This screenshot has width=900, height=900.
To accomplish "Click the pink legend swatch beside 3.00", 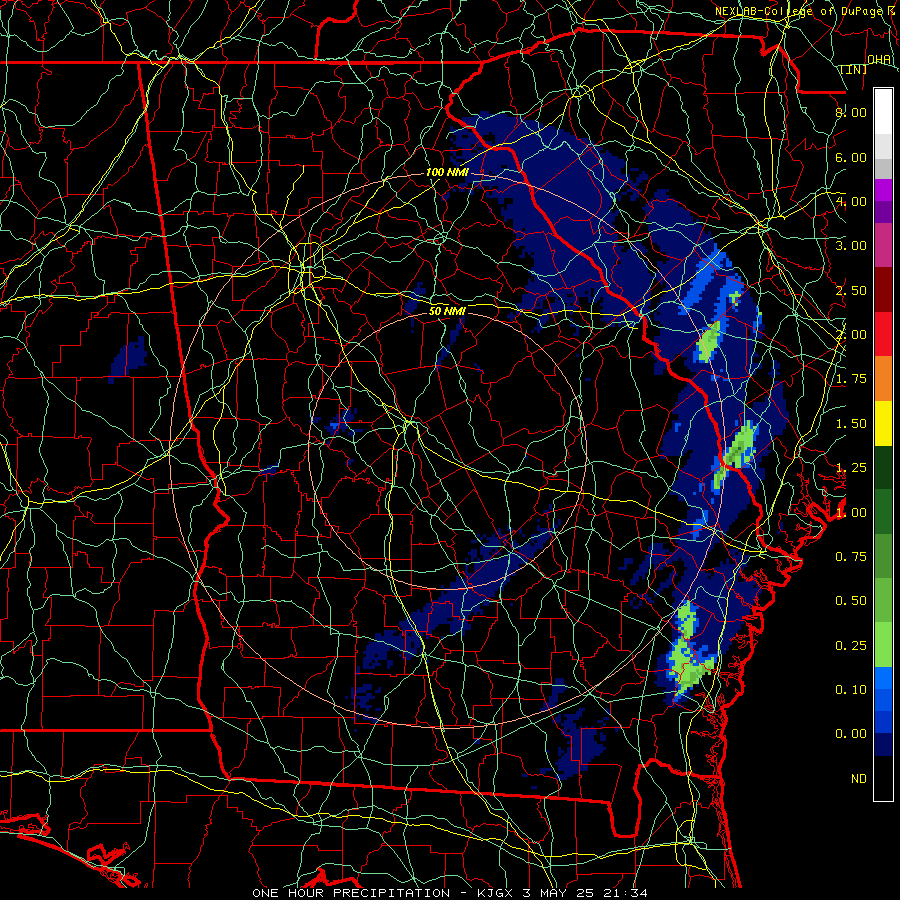I will click(883, 245).
